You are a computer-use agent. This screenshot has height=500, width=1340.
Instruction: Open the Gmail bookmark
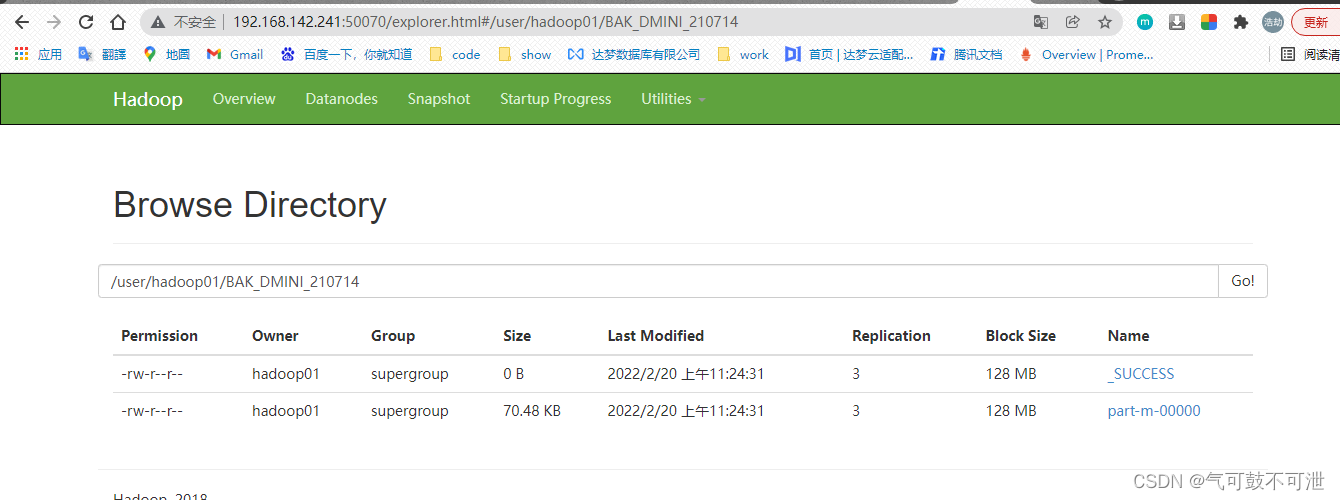point(235,55)
